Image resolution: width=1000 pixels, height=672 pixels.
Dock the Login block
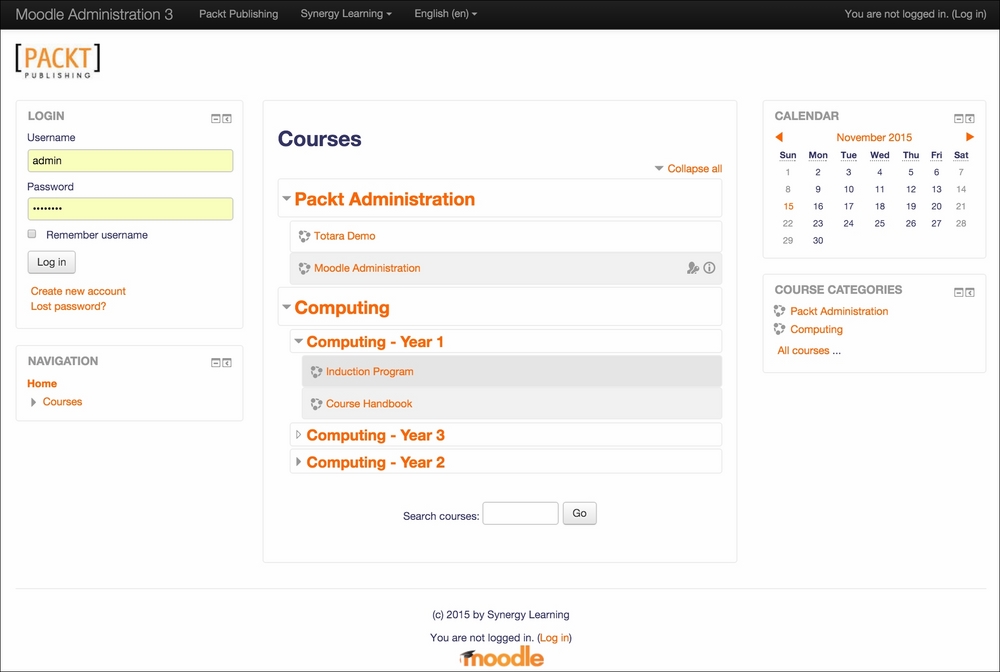(227, 119)
